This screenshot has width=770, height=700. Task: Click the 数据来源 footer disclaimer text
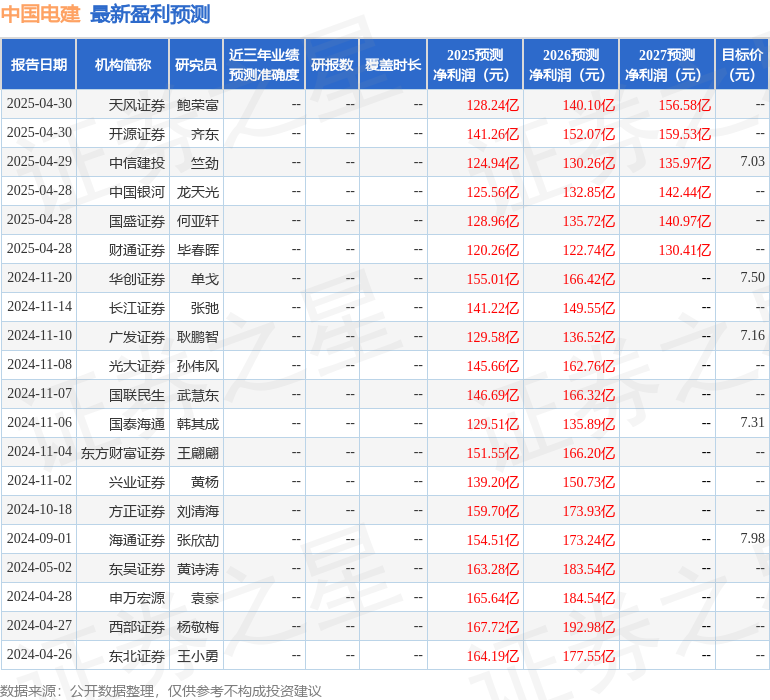[161, 691]
